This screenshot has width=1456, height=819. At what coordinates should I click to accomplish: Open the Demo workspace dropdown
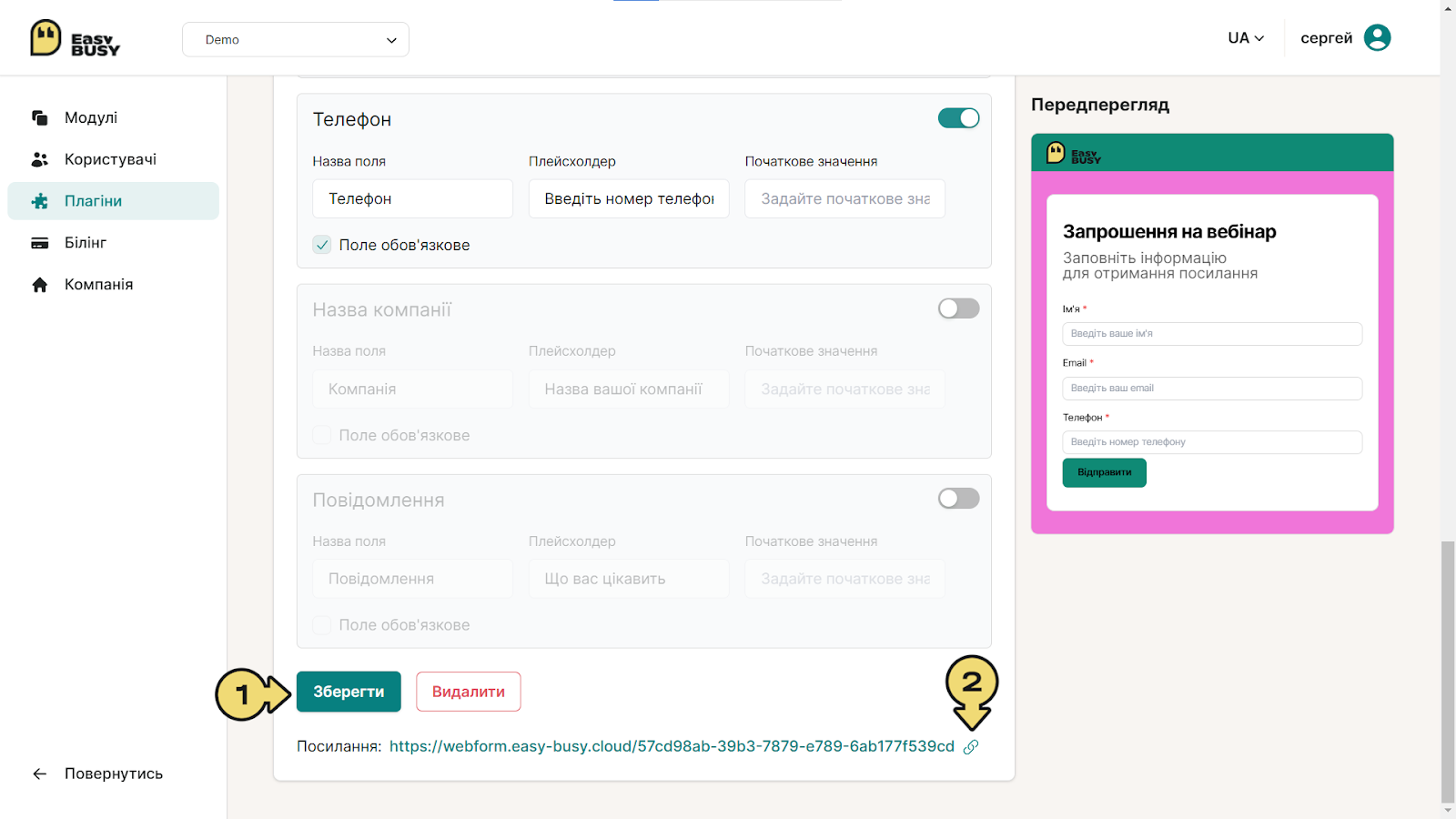tap(296, 39)
